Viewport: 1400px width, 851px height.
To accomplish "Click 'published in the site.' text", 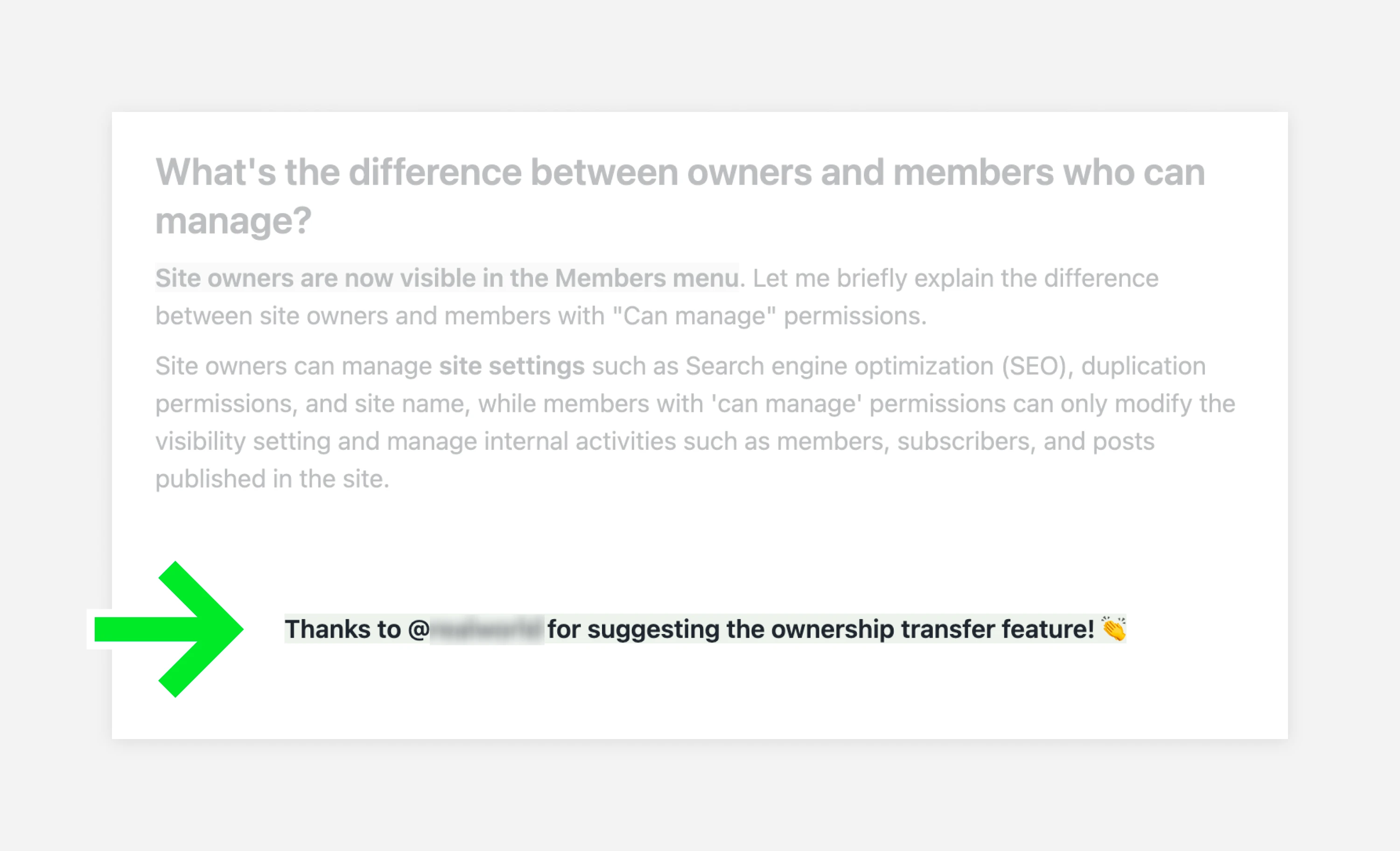I will (272, 479).
